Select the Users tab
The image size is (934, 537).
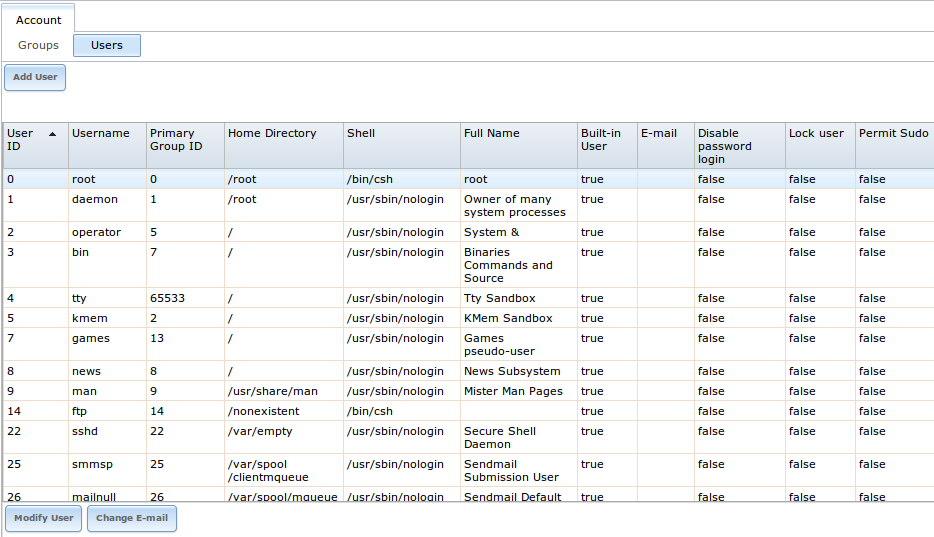tap(107, 45)
